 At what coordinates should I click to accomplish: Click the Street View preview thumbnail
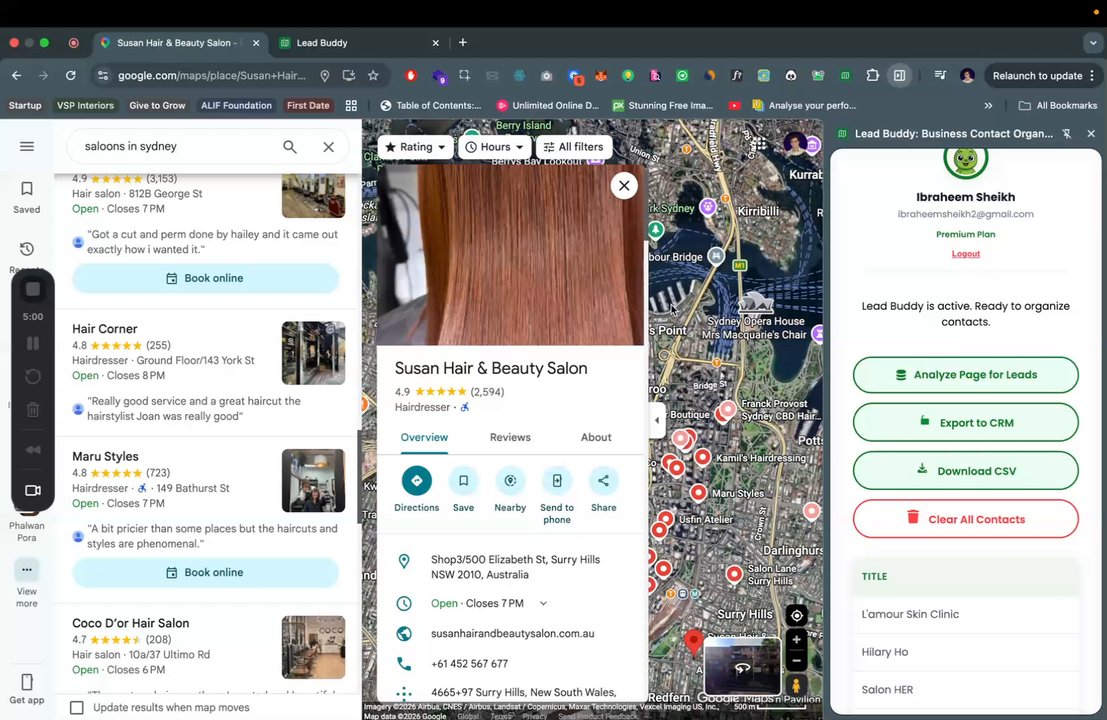(742, 666)
